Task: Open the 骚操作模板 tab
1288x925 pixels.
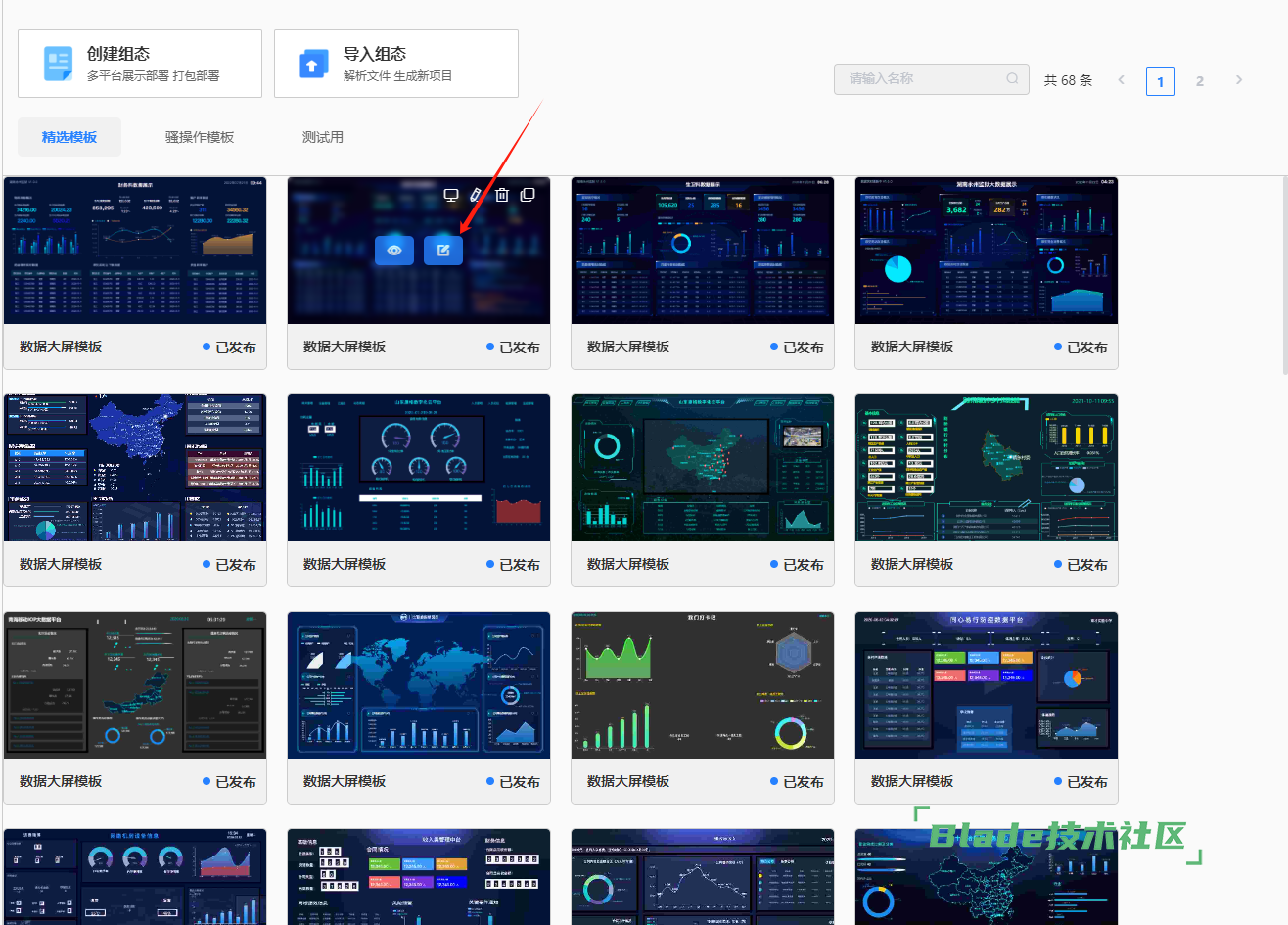Action: click(200, 137)
